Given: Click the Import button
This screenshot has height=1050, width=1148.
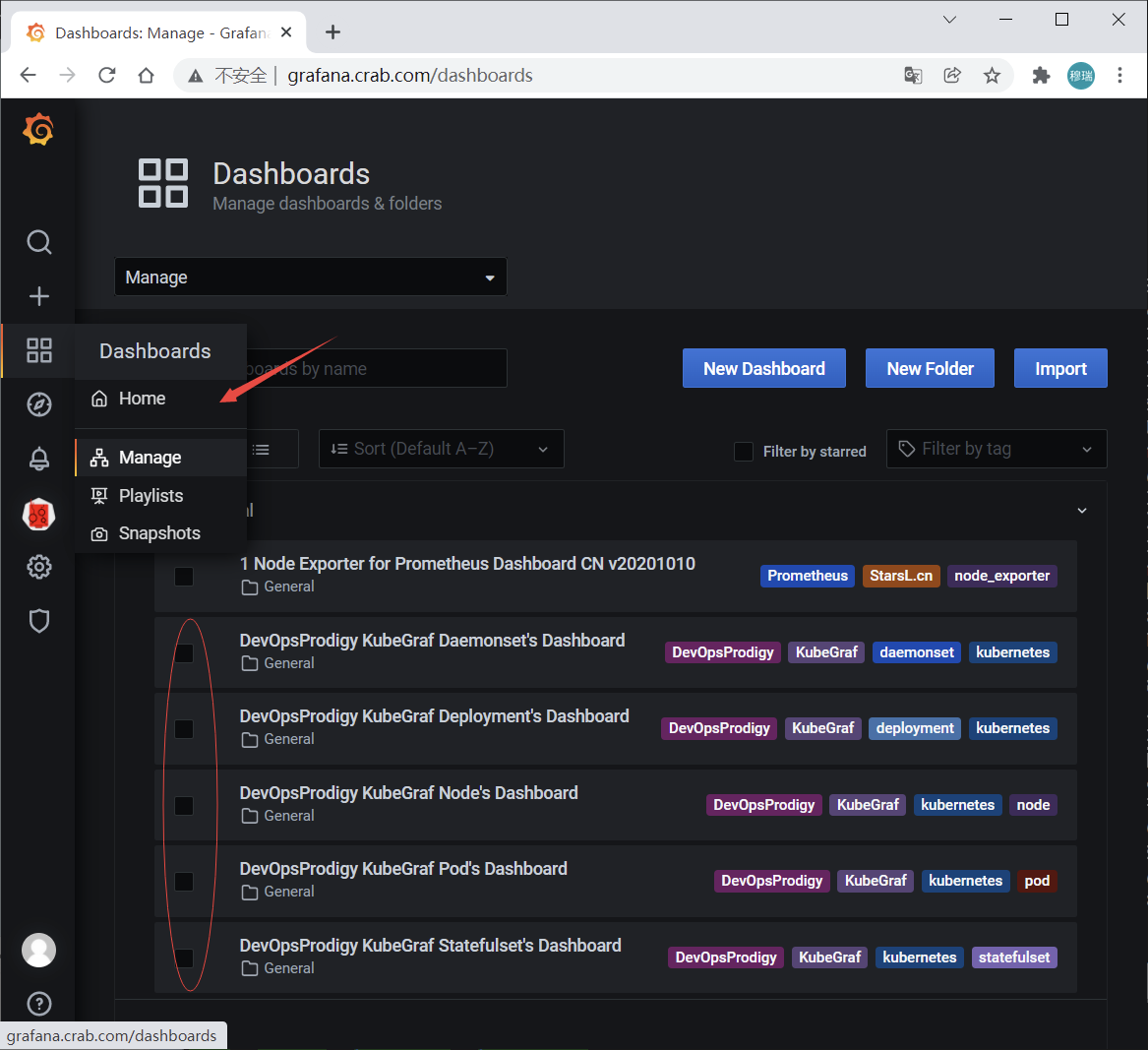Looking at the screenshot, I should [1060, 368].
